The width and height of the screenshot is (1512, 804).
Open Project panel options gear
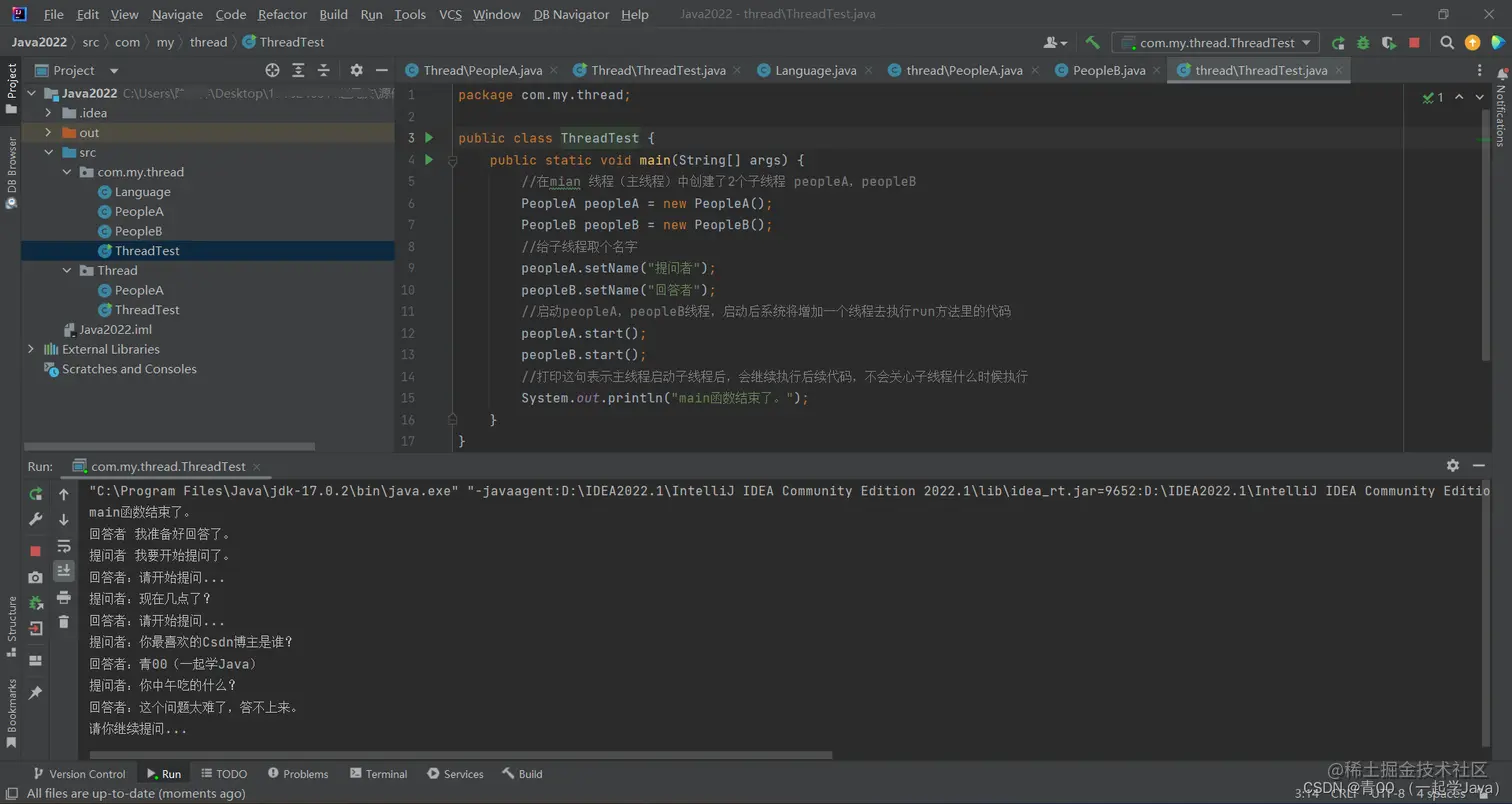coord(357,70)
